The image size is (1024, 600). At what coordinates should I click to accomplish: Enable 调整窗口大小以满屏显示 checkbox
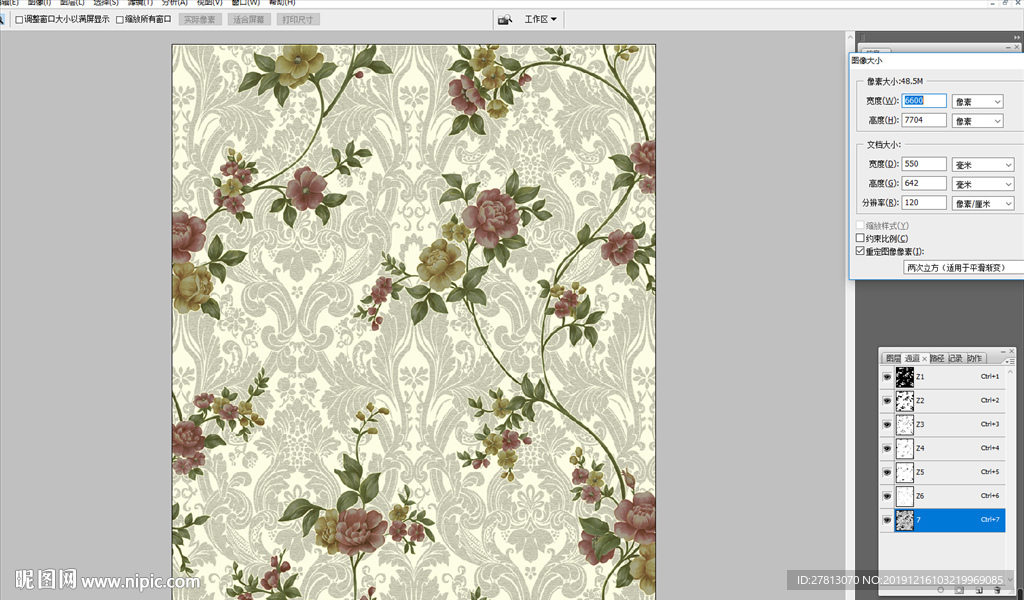(19, 20)
